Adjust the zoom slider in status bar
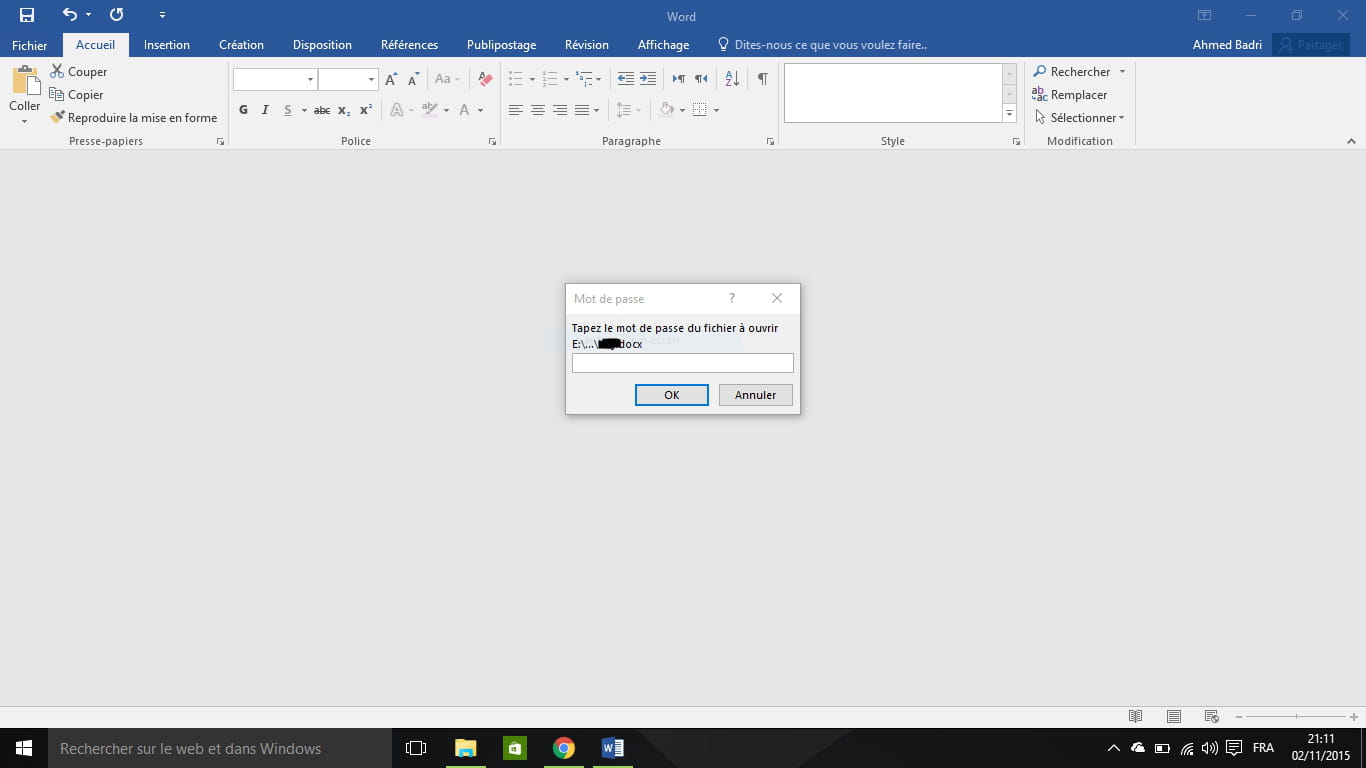 point(1296,716)
